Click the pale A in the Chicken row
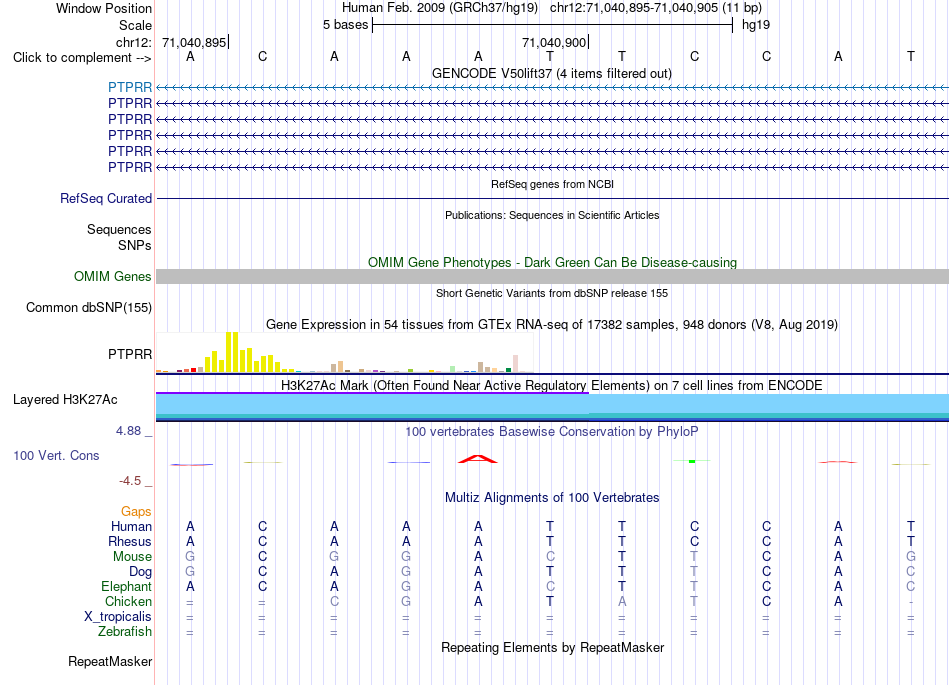 [x=622, y=601]
